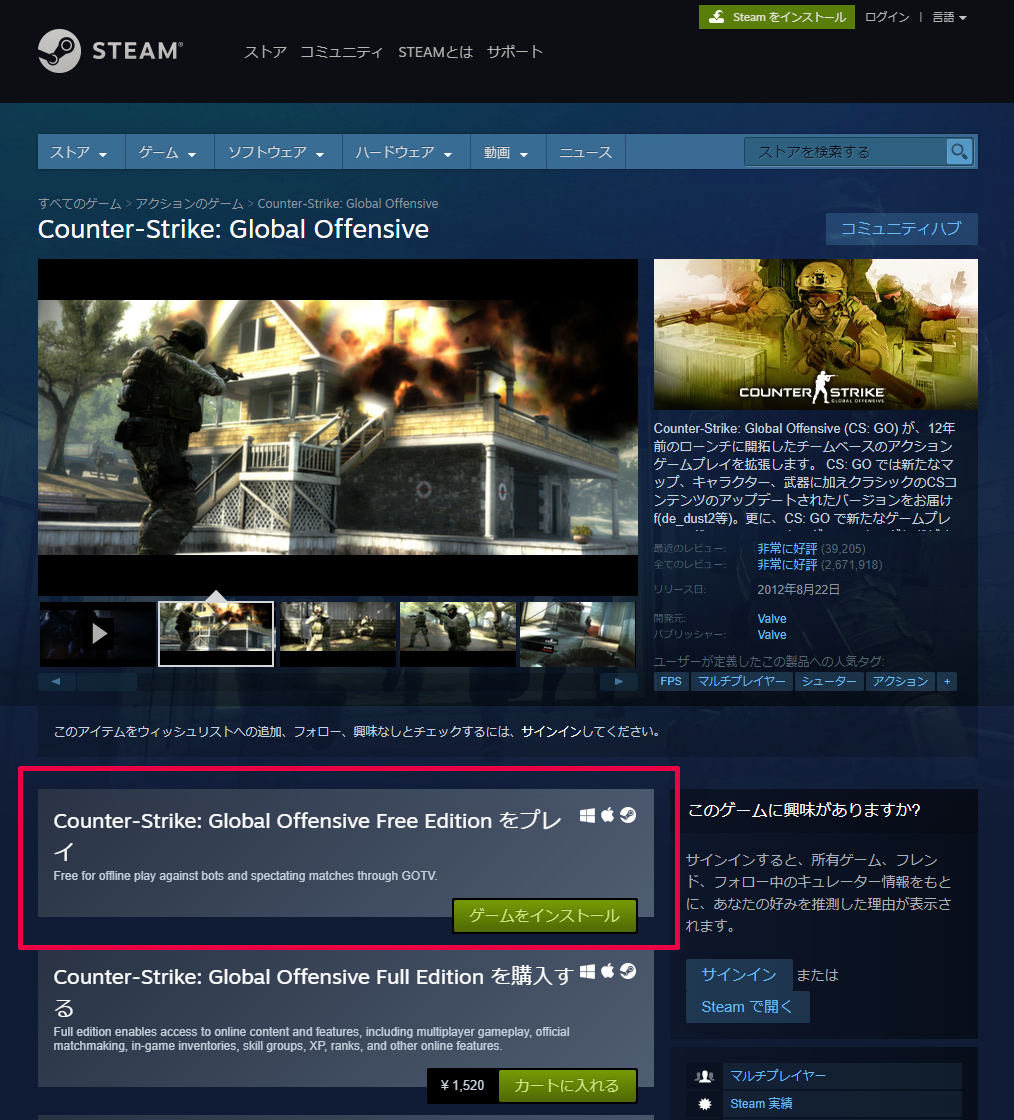Click the SteamOS icon in Free Edition box
Image resolution: width=1014 pixels, height=1120 pixels.
(x=628, y=816)
